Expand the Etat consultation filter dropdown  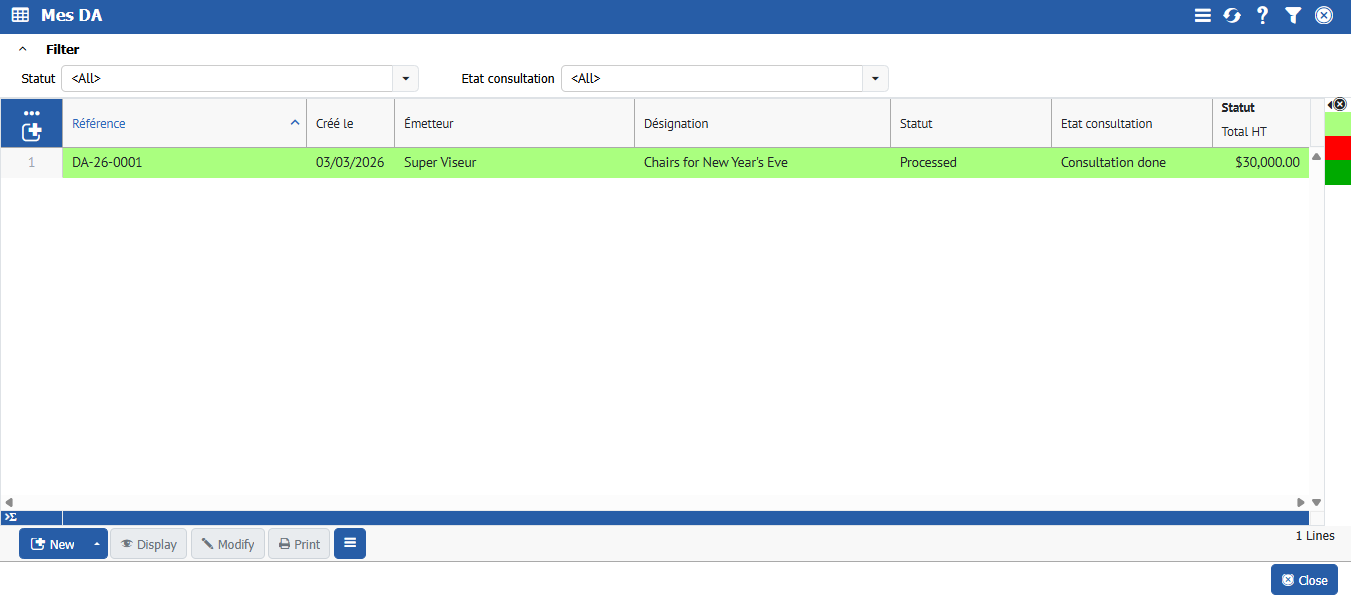(x=875, y=78)
